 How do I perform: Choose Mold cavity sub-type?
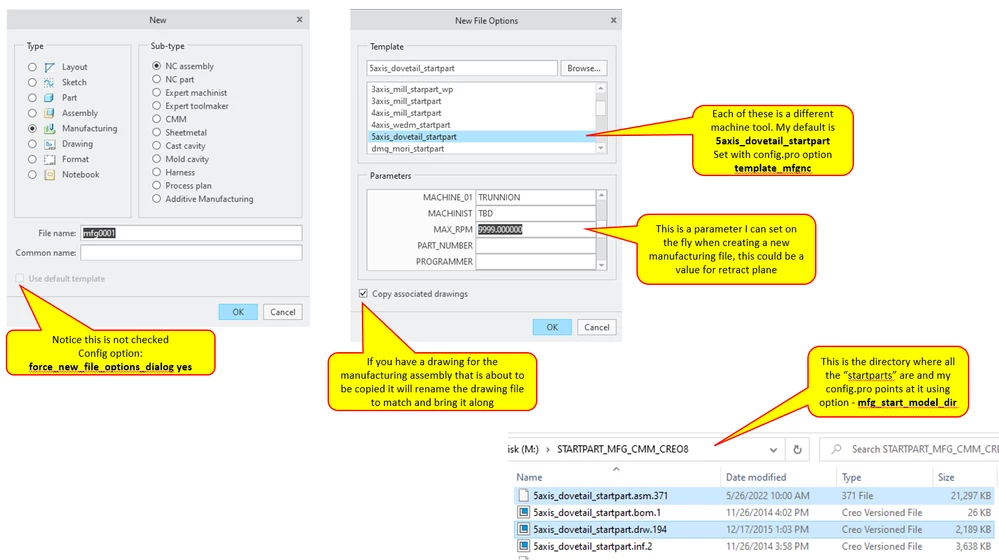pyautogui.click(x=156, y=159)
